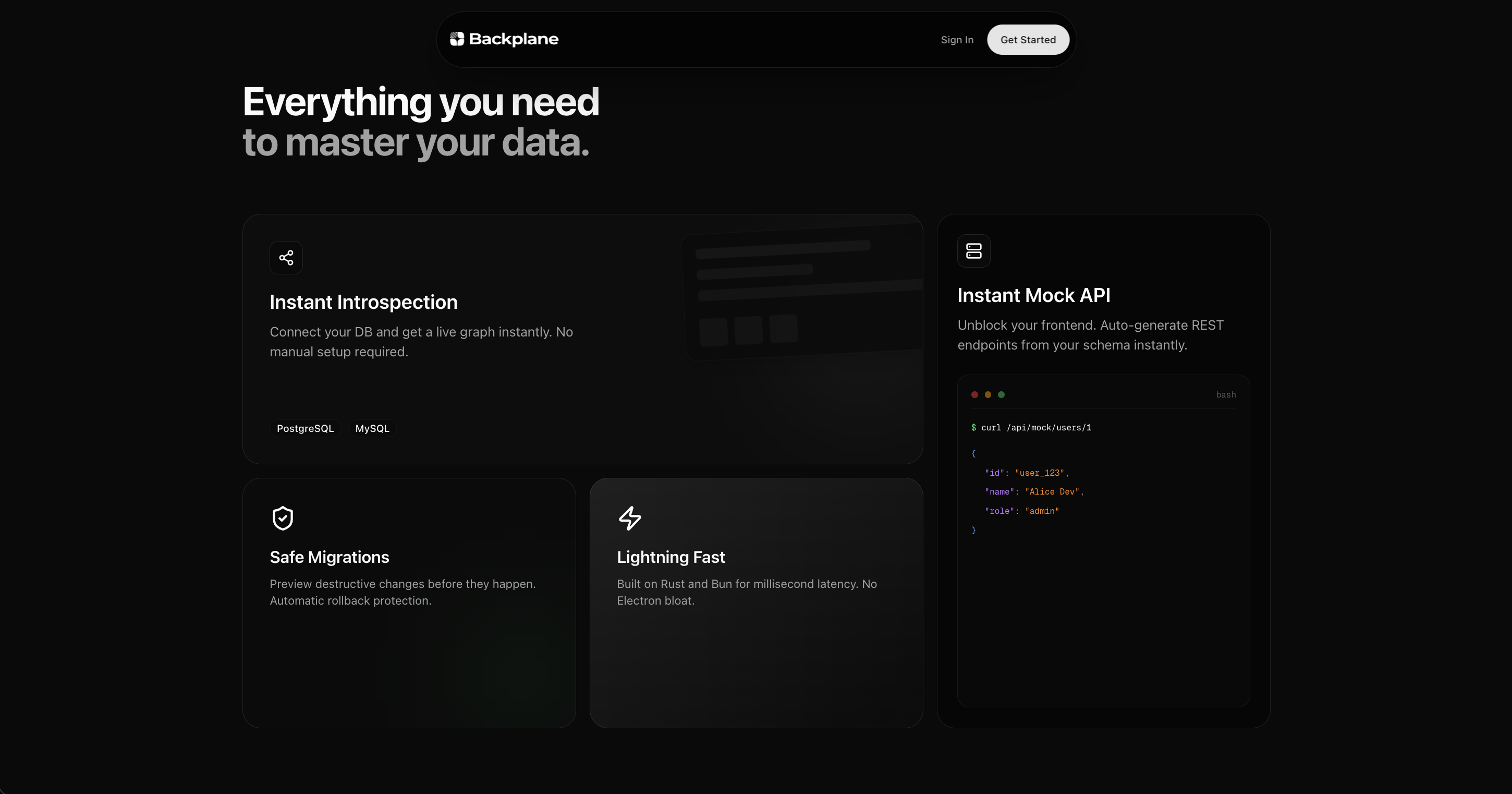Click the lightning bolt icon for Lightning Fast

tap(629, 518)
